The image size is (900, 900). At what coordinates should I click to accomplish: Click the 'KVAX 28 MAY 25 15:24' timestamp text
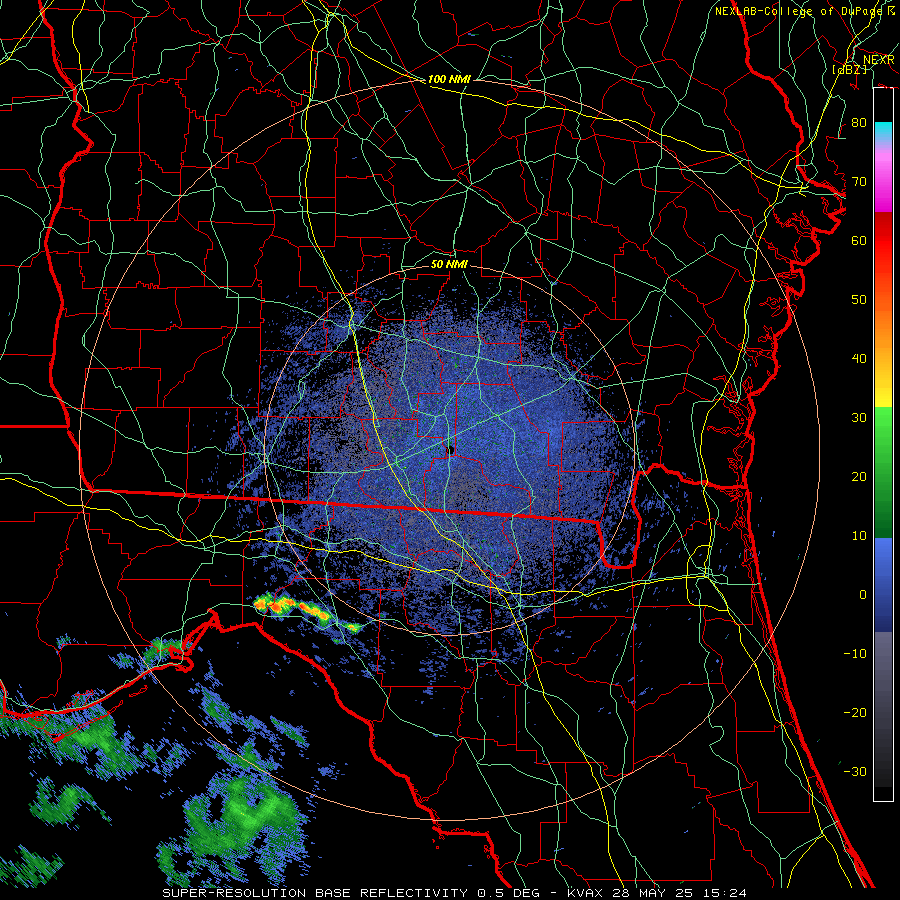pos(657,893)
